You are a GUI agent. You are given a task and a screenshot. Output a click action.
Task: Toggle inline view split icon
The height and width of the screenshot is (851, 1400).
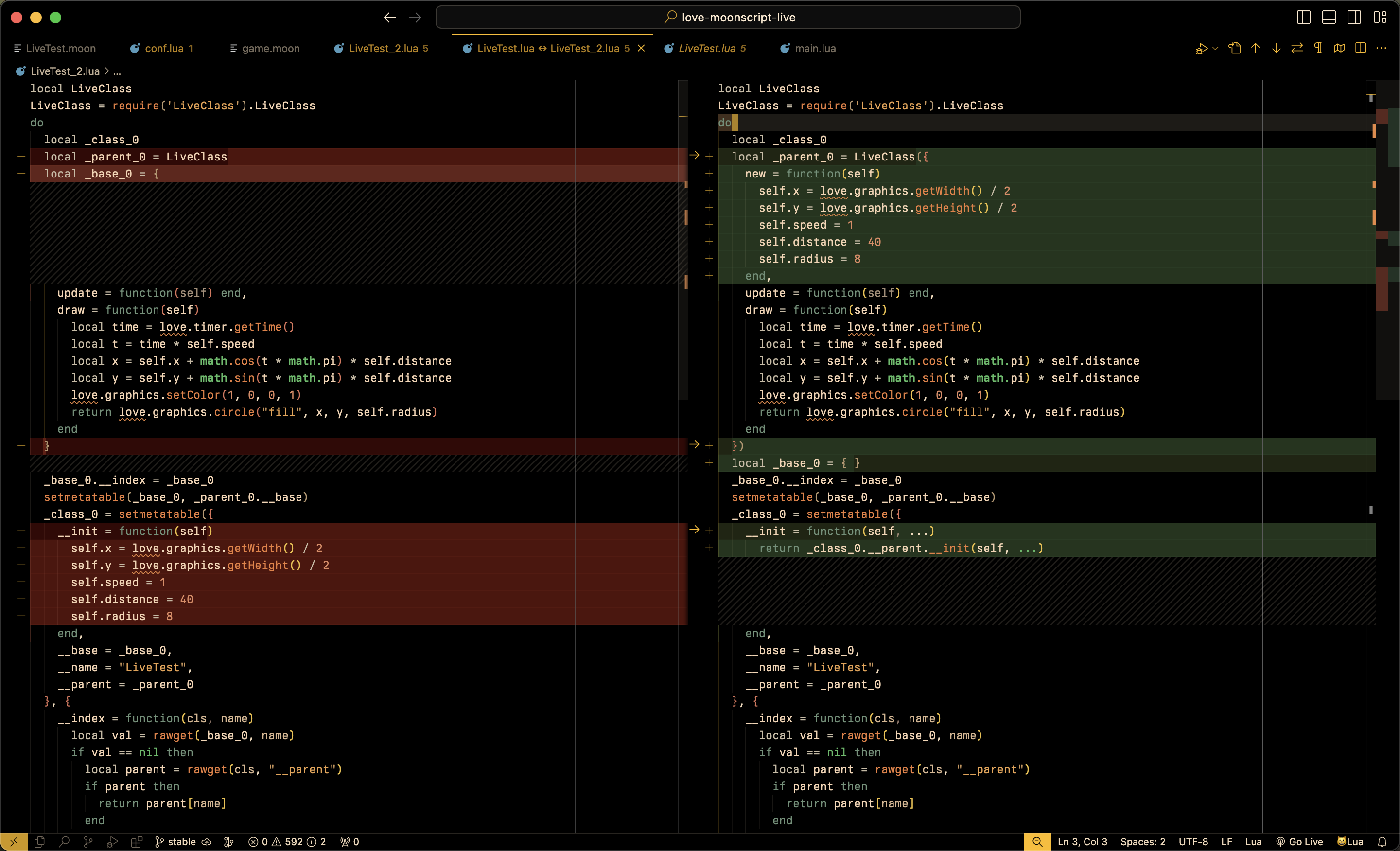pos(1360,48)
